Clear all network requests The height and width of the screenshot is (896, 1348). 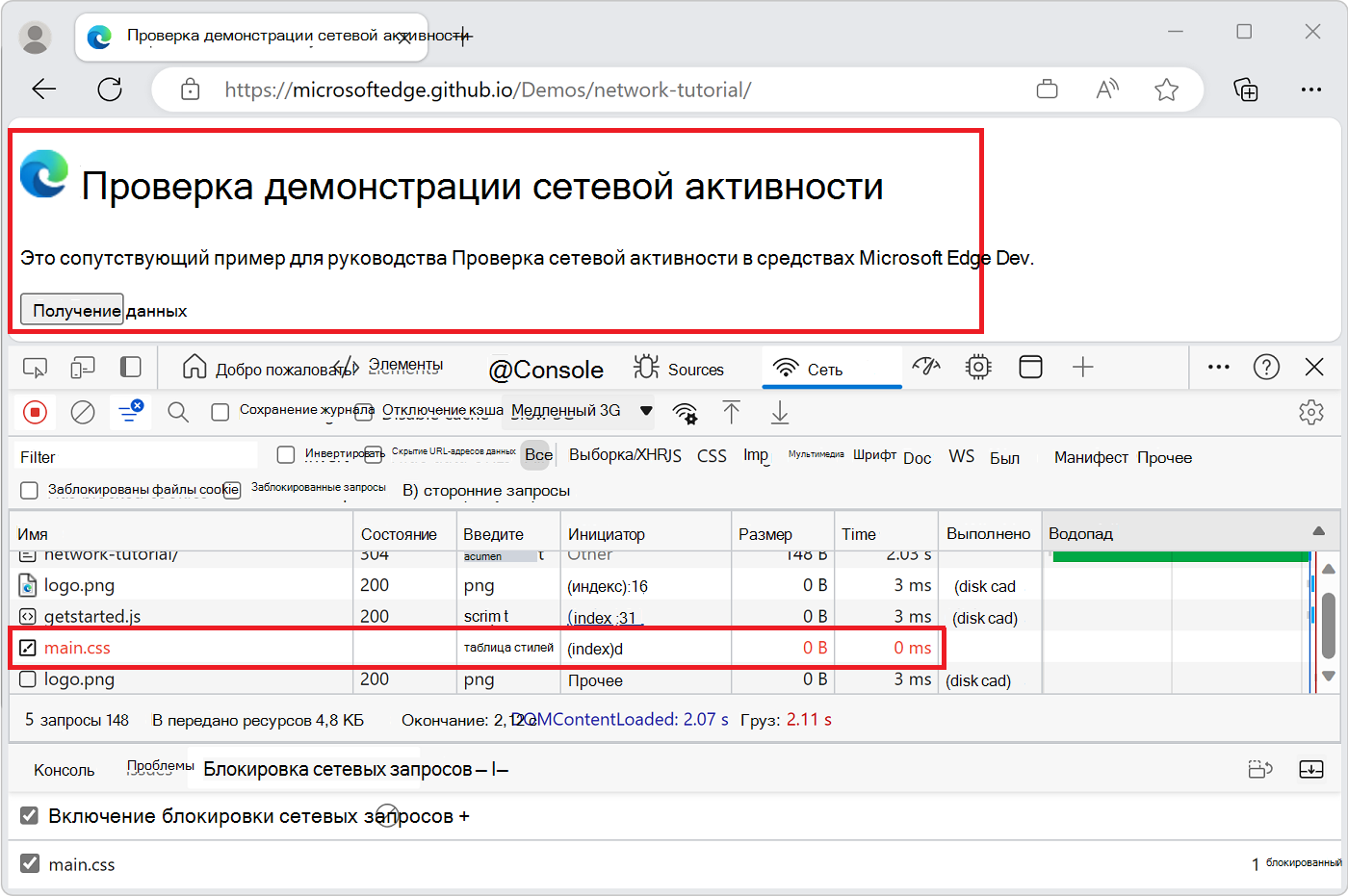[83, 411]
